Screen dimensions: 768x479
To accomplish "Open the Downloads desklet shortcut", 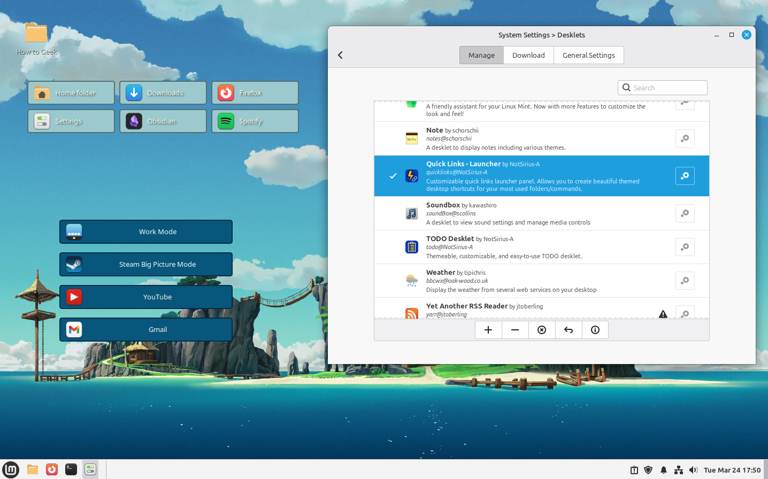I will (x=163, y=93).
